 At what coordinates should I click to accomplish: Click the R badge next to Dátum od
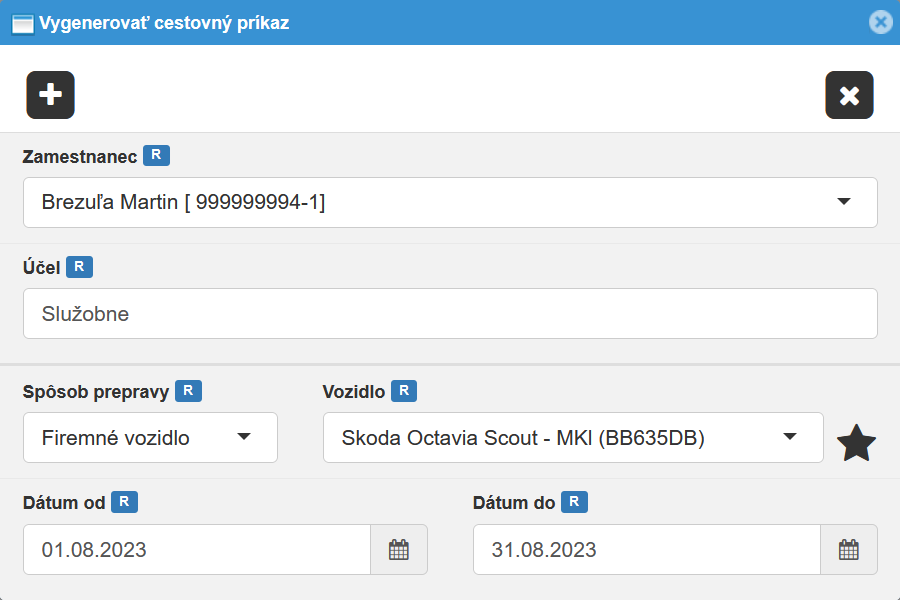pos(124,502)
